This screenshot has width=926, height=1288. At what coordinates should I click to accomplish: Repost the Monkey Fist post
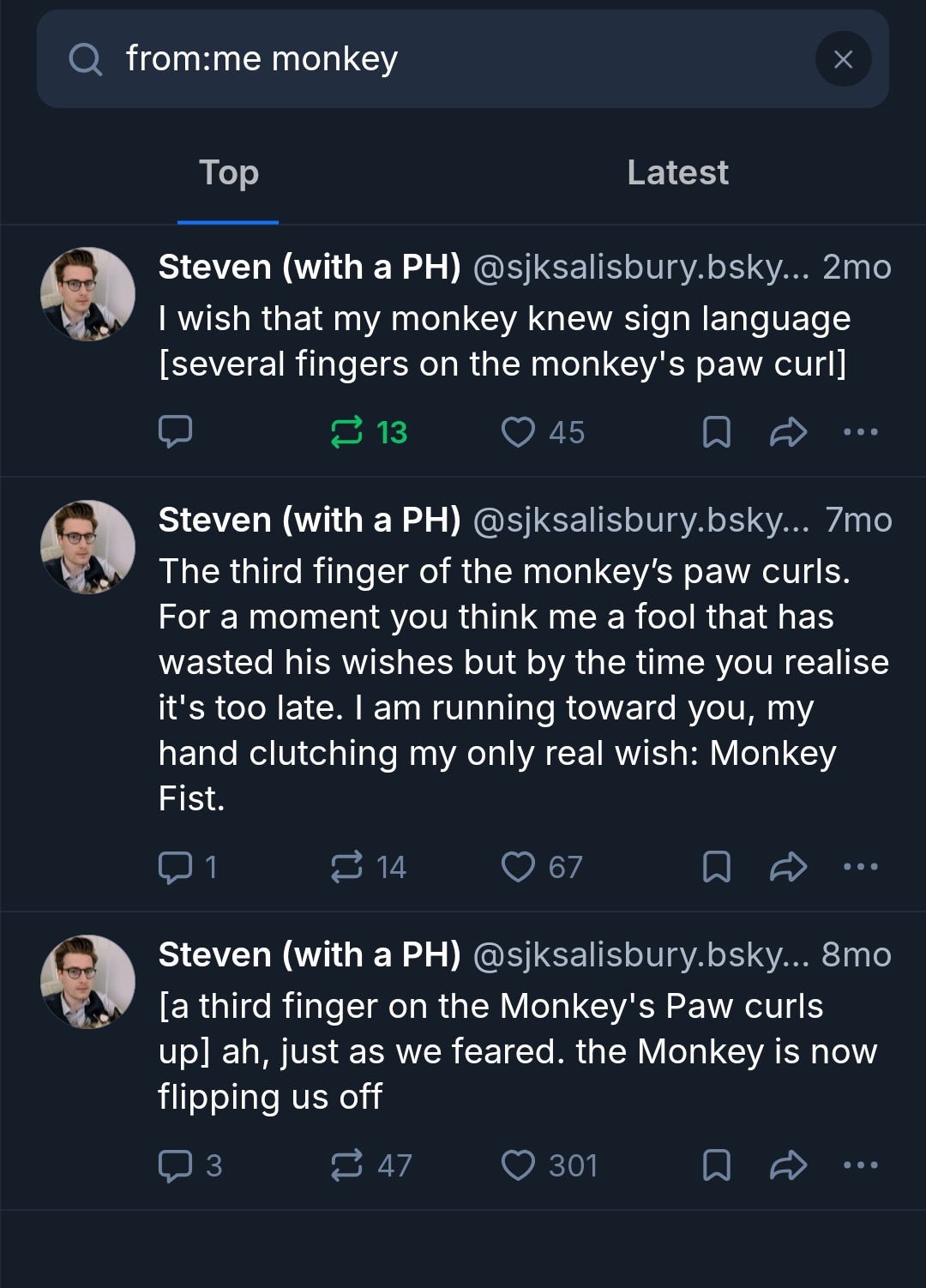347,867
